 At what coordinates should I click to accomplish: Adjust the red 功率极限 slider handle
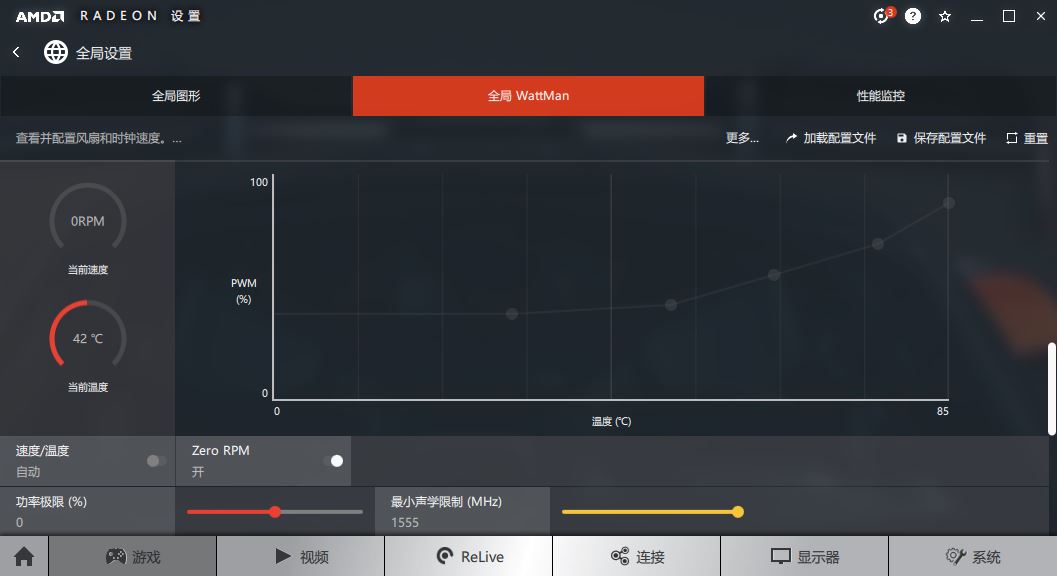coord(275,512)
